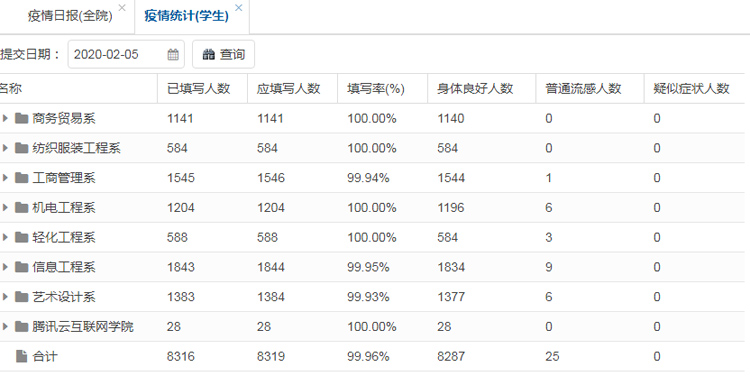Select the 疫情统计(学生) tab
750x376 pixels.
click(186, 16)
